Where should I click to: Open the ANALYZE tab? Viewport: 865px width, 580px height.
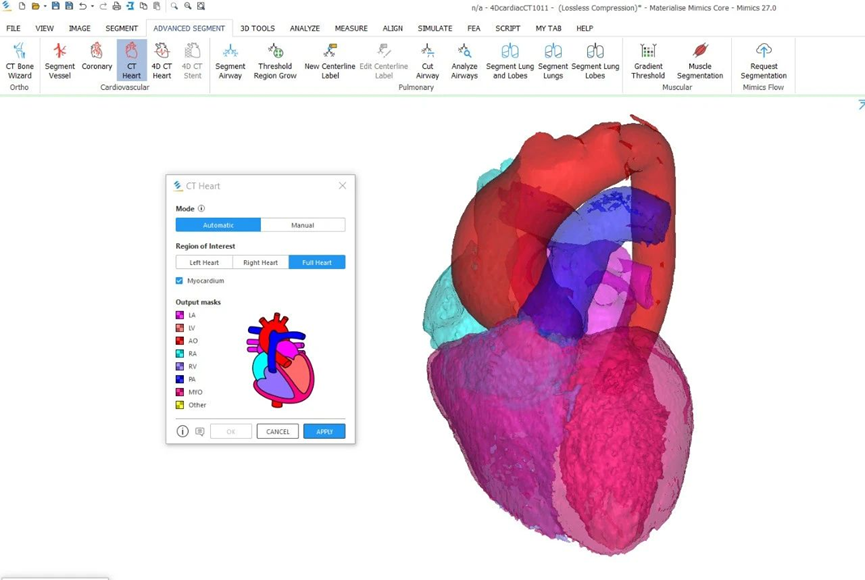point(305,28)
